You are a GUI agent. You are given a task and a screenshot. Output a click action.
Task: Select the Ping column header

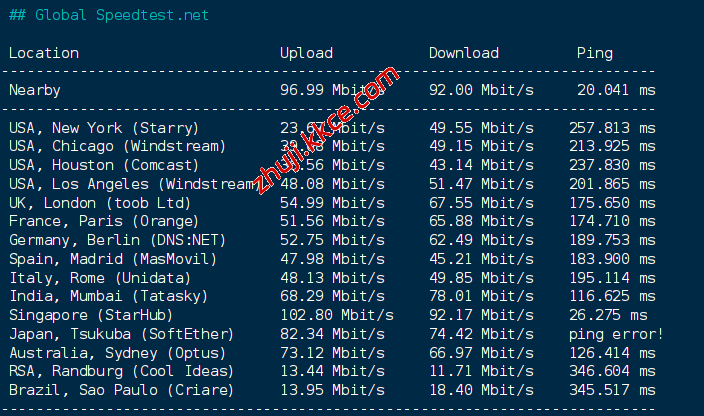click(595, 53)
